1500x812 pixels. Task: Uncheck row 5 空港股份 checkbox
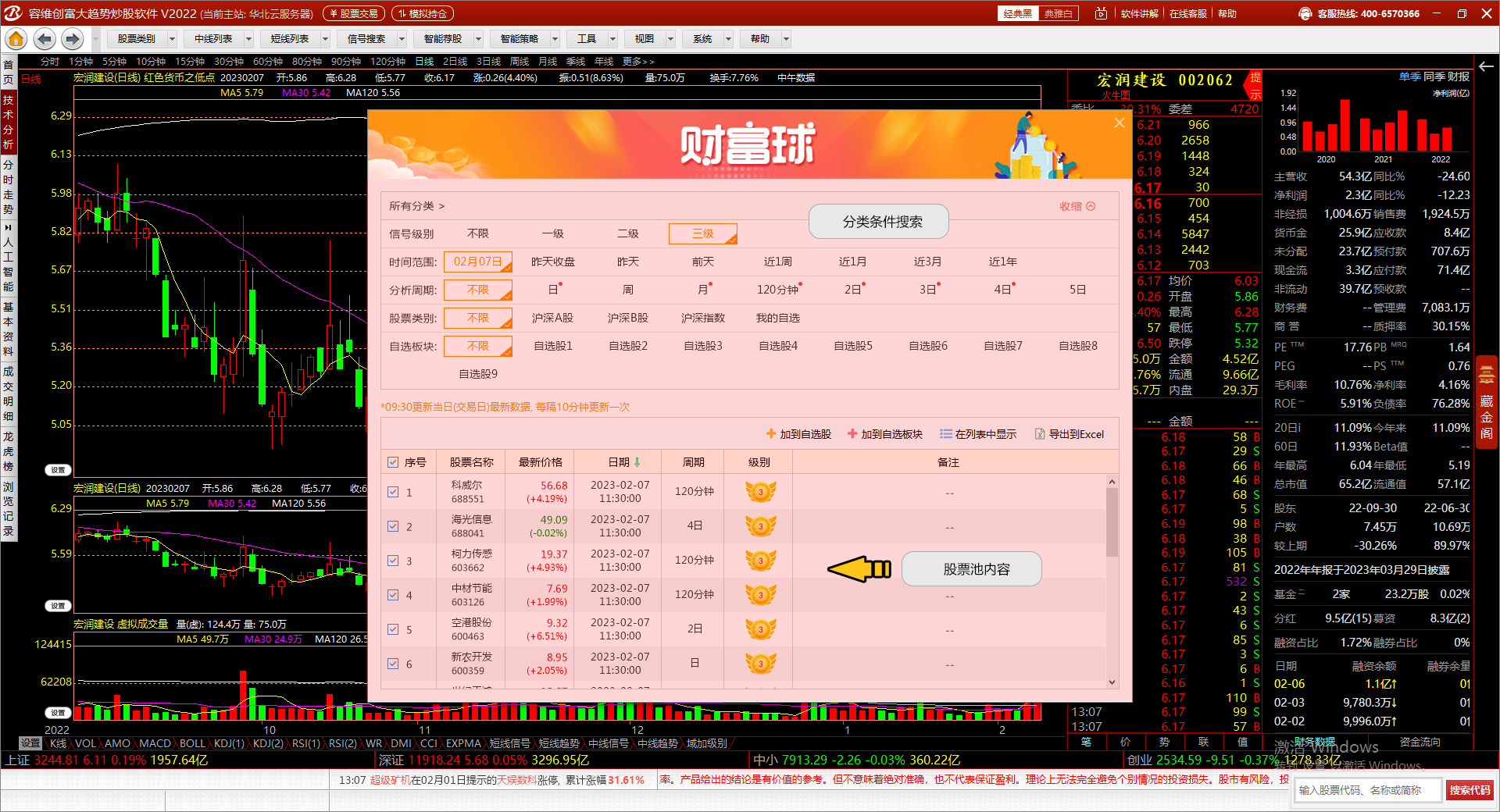[x=393, y=629]
